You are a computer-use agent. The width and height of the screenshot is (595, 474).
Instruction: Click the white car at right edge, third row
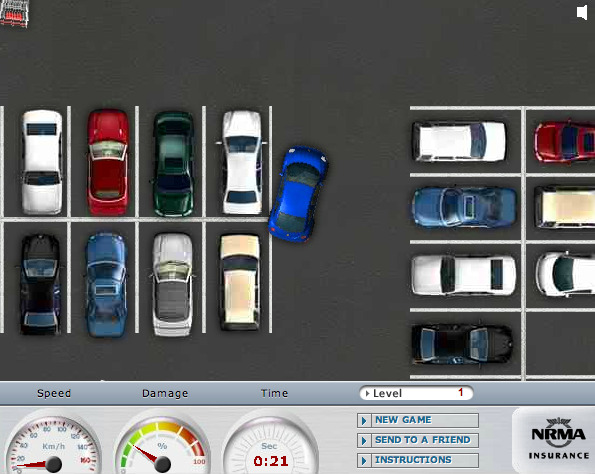point(565,274)
